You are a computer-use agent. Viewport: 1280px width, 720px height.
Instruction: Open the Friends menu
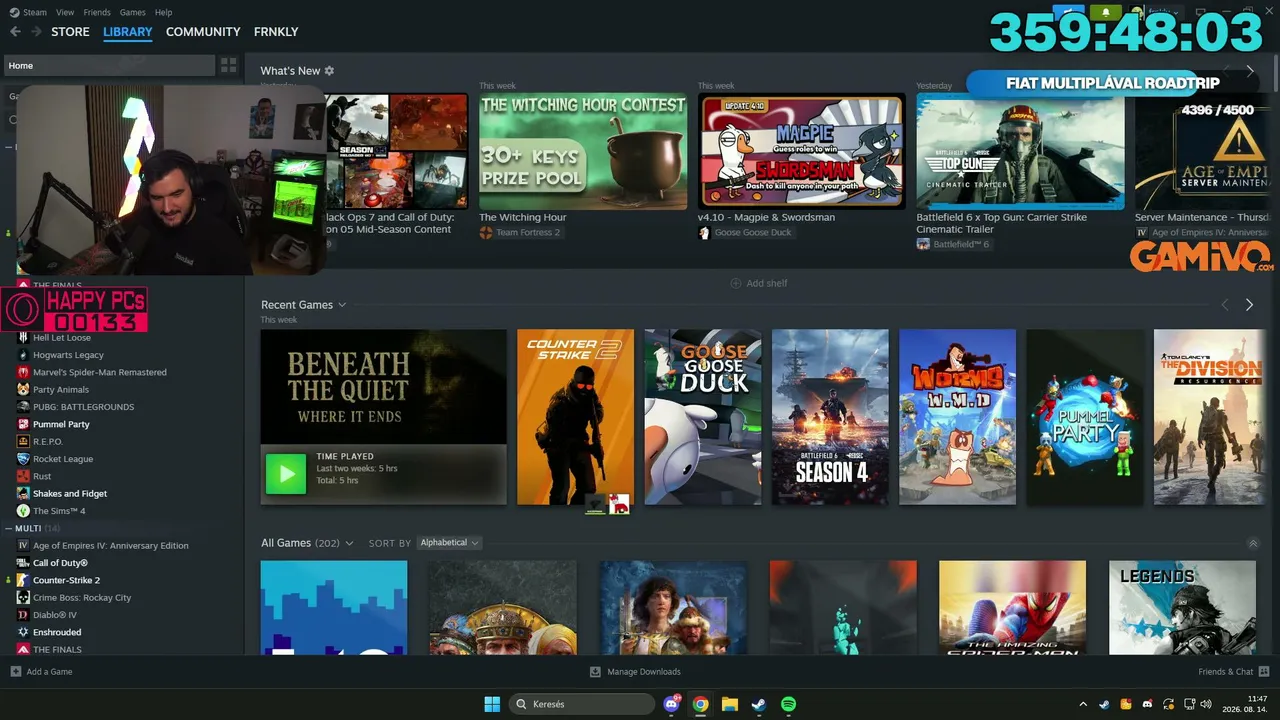point(97,12)
